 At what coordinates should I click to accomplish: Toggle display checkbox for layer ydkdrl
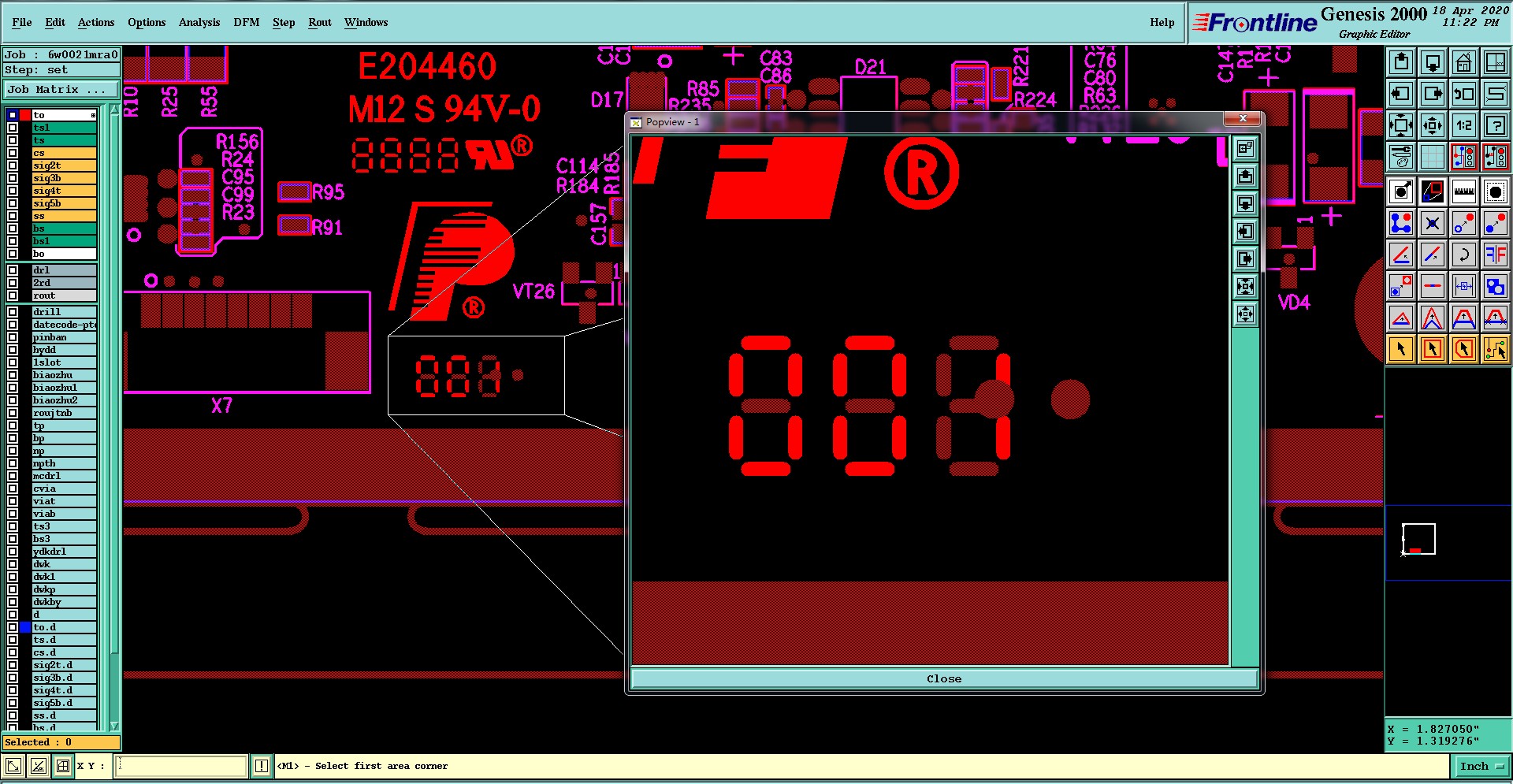point(13,552)
